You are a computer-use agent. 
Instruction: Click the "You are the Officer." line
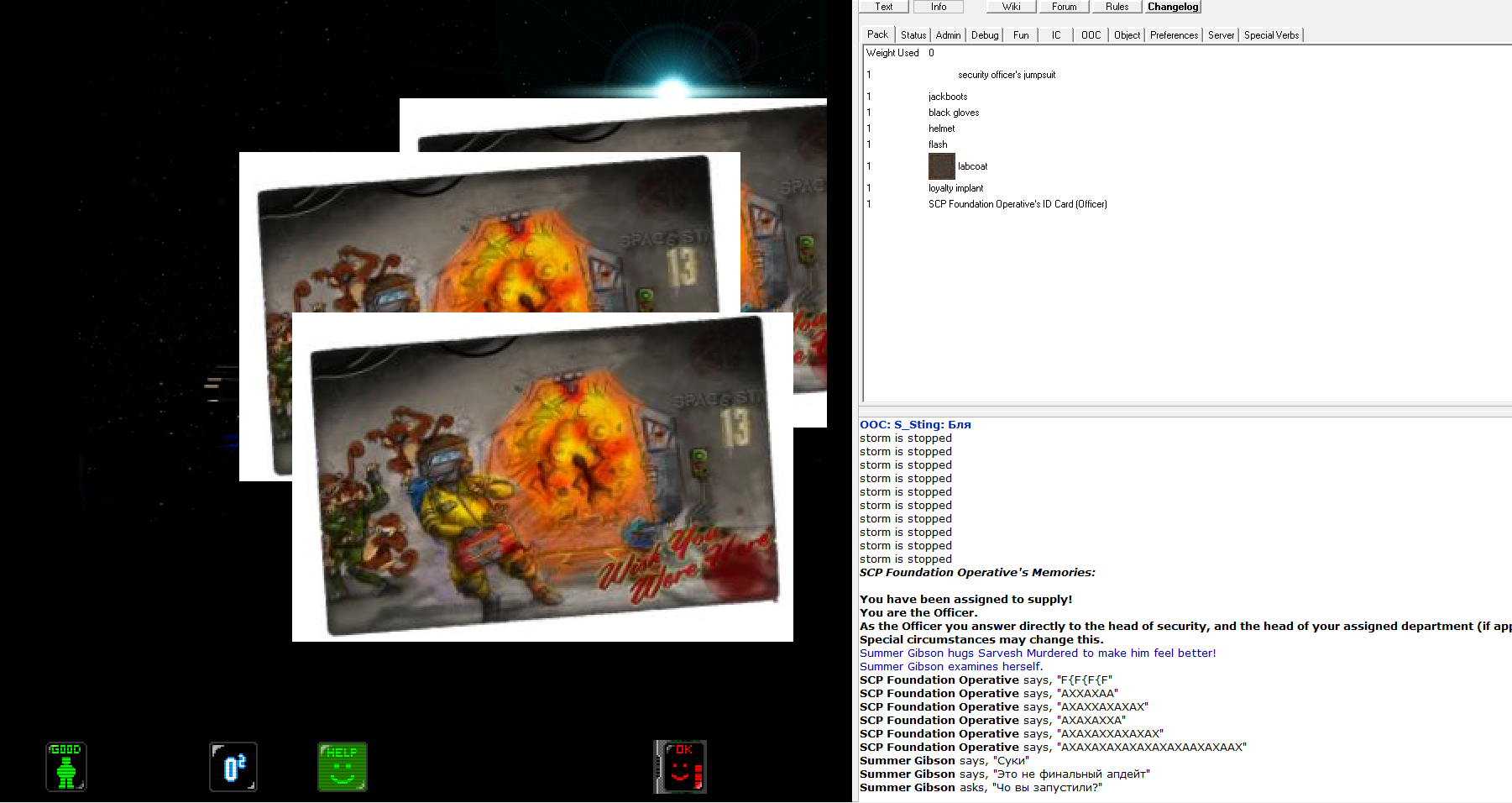[x=918, y=613]
